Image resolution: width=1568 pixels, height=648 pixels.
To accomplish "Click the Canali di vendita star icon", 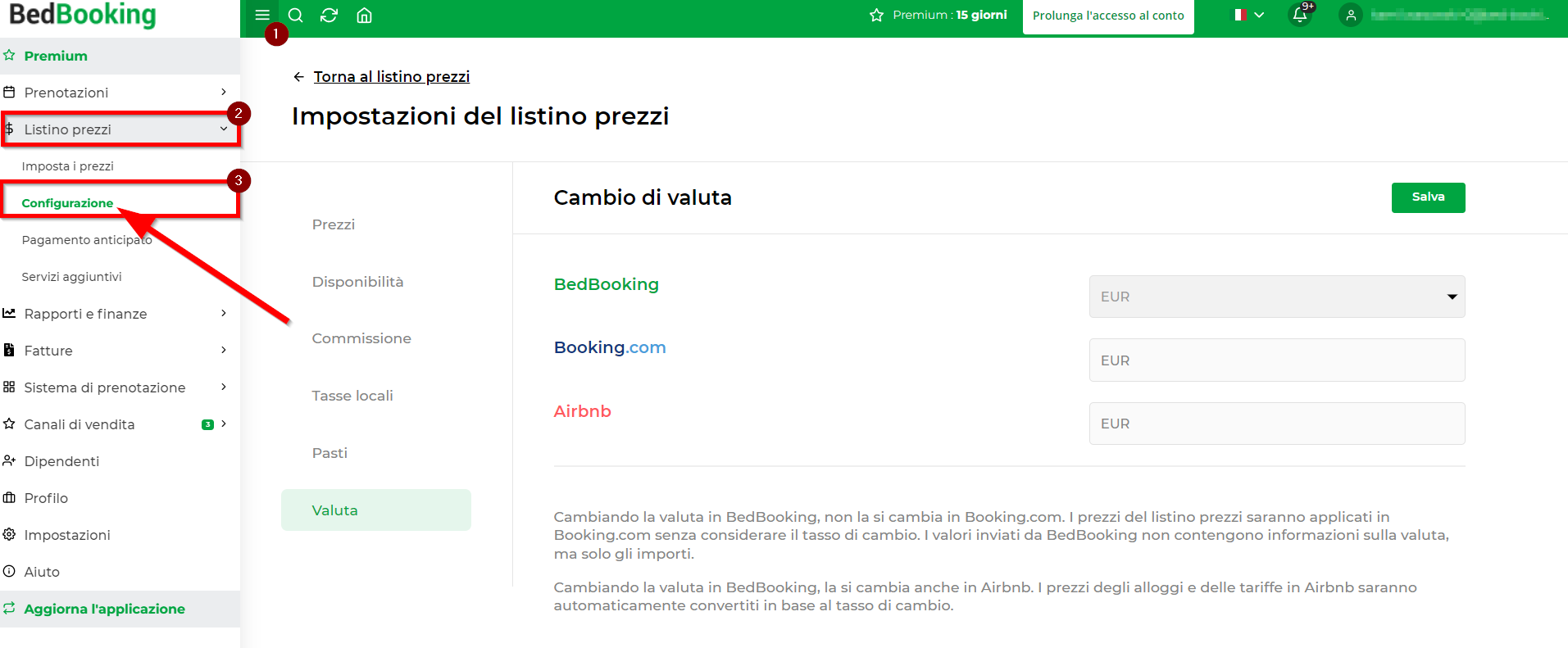I will tap(9, 424).
